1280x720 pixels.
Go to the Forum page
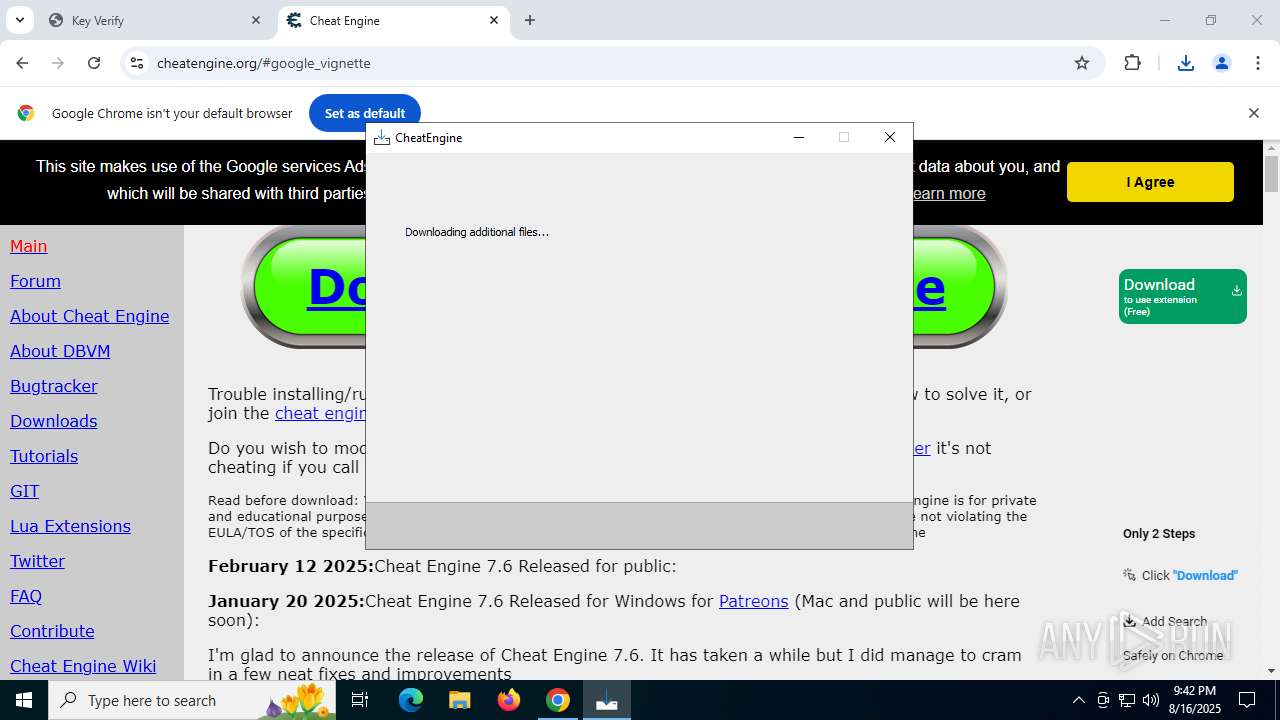[35, 281]
